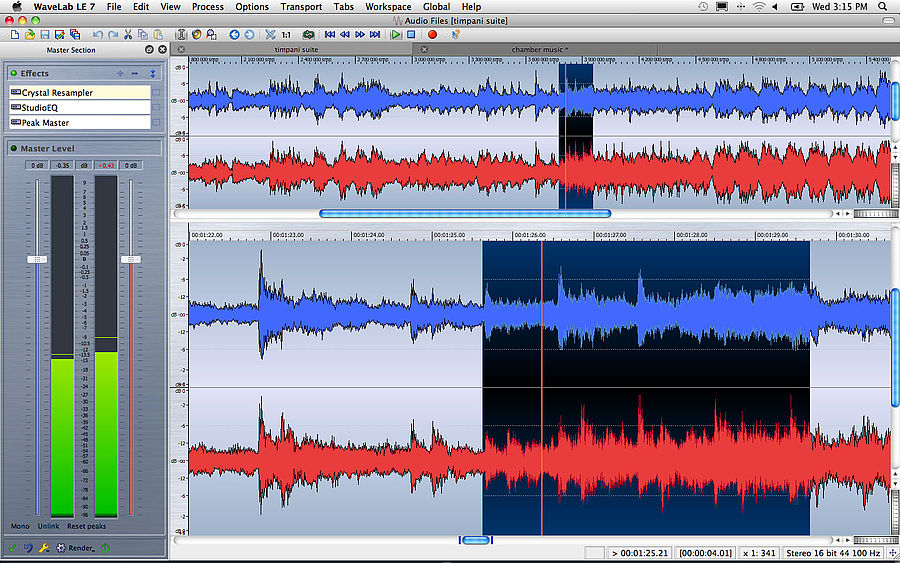Click the right master level fader

pos(131,259)
